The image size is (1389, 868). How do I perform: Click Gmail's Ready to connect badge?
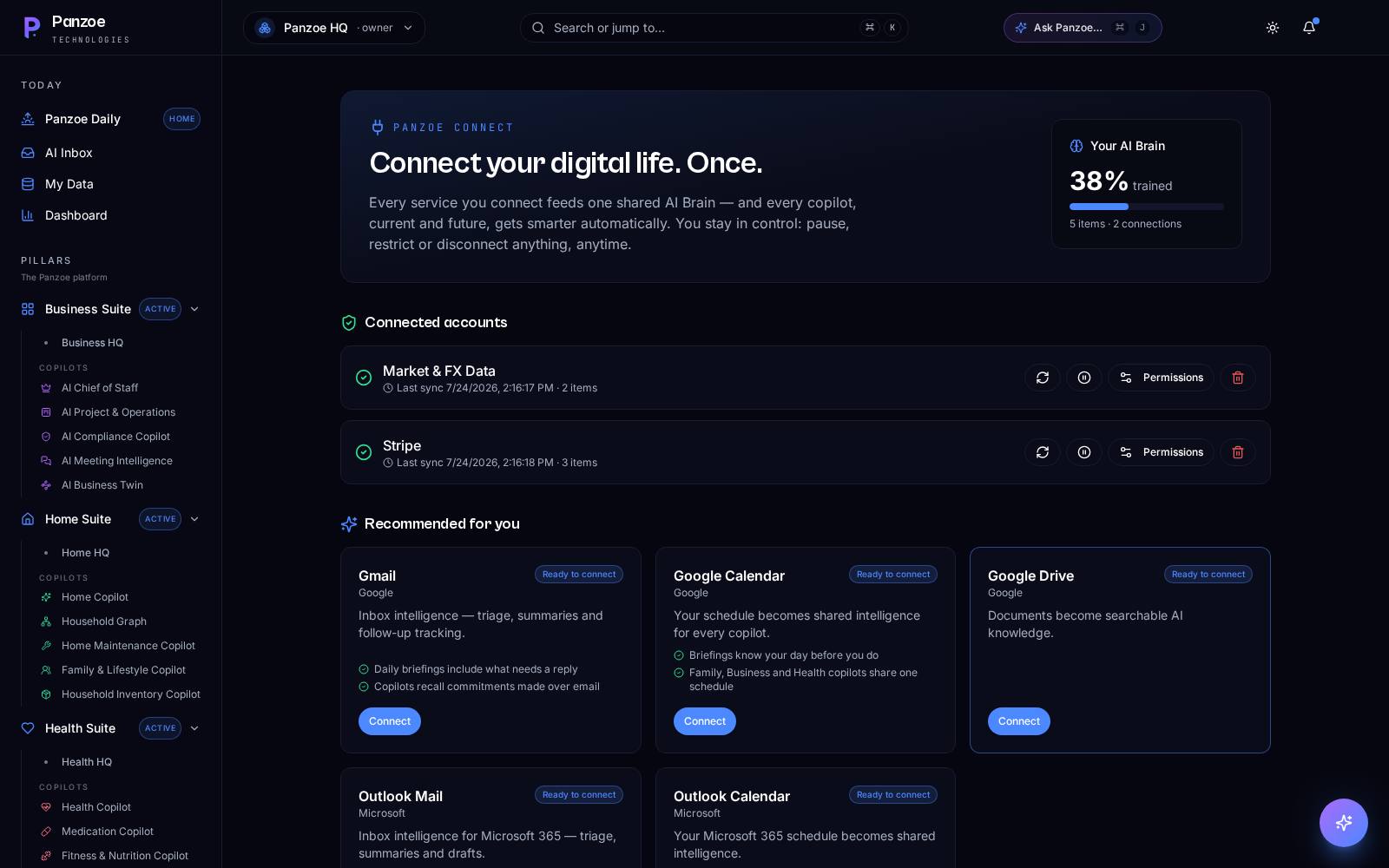point(579,575)
